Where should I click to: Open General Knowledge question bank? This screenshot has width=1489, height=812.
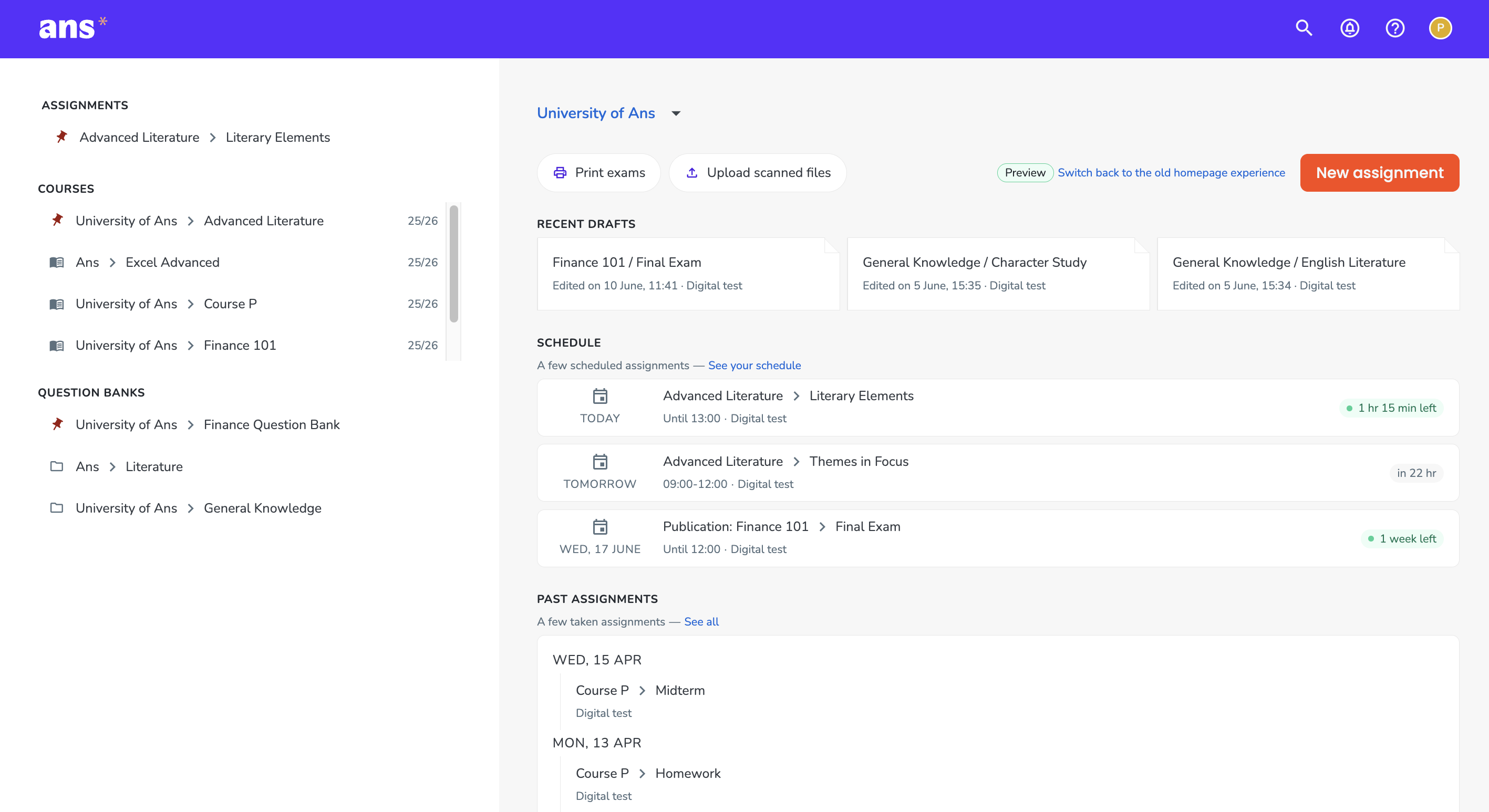262,508
